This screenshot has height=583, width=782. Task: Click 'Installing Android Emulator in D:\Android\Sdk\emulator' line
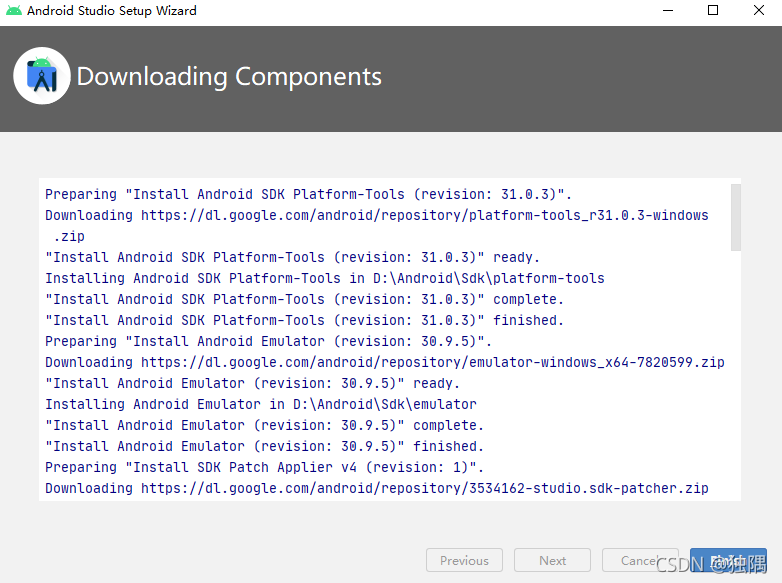pos(261,404)
